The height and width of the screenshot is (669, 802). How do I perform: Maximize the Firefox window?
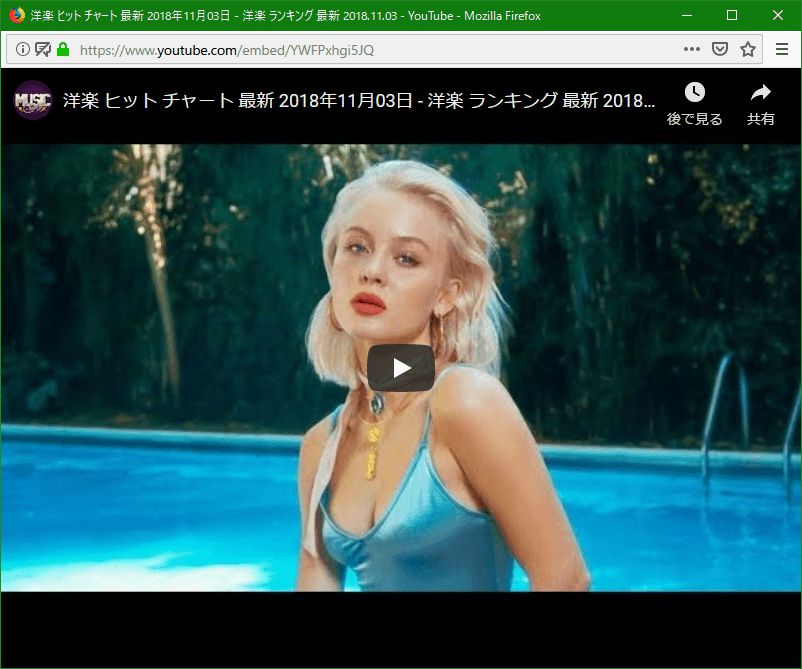pyautogui.click(x=732, y=15)
